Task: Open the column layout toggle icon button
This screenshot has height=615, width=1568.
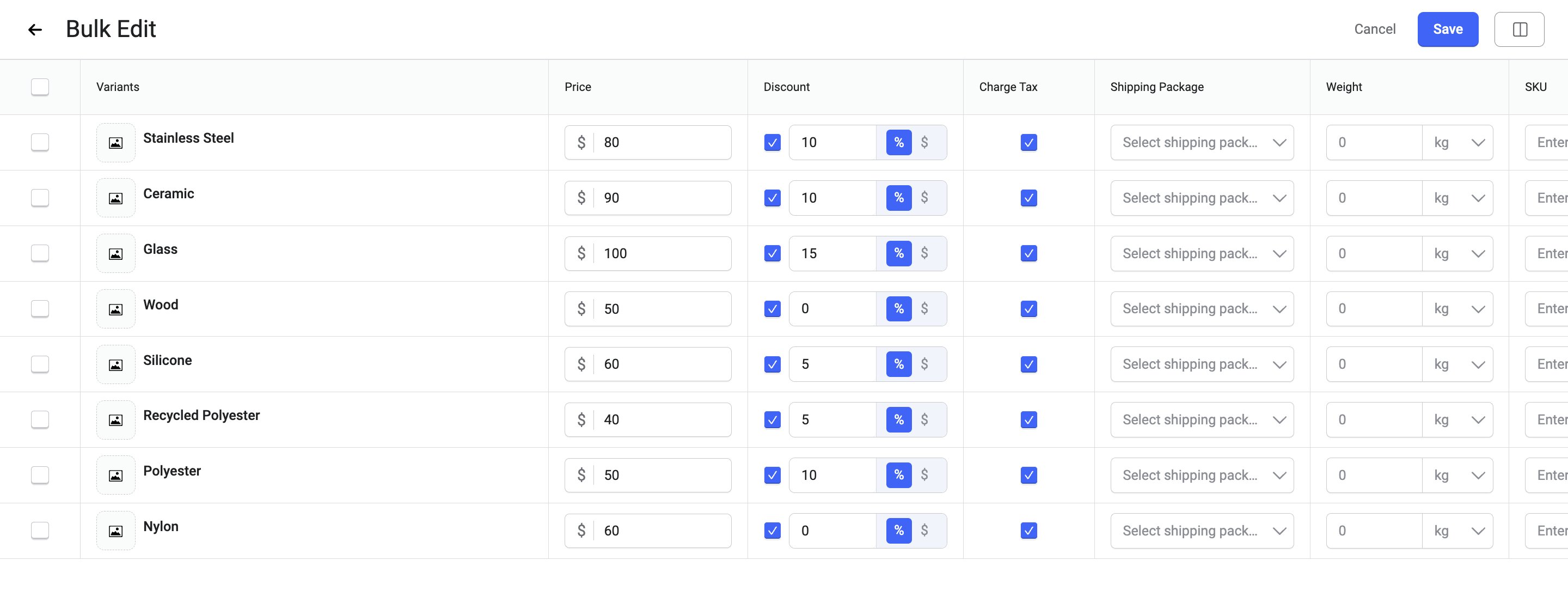Action: point(1518,29)
